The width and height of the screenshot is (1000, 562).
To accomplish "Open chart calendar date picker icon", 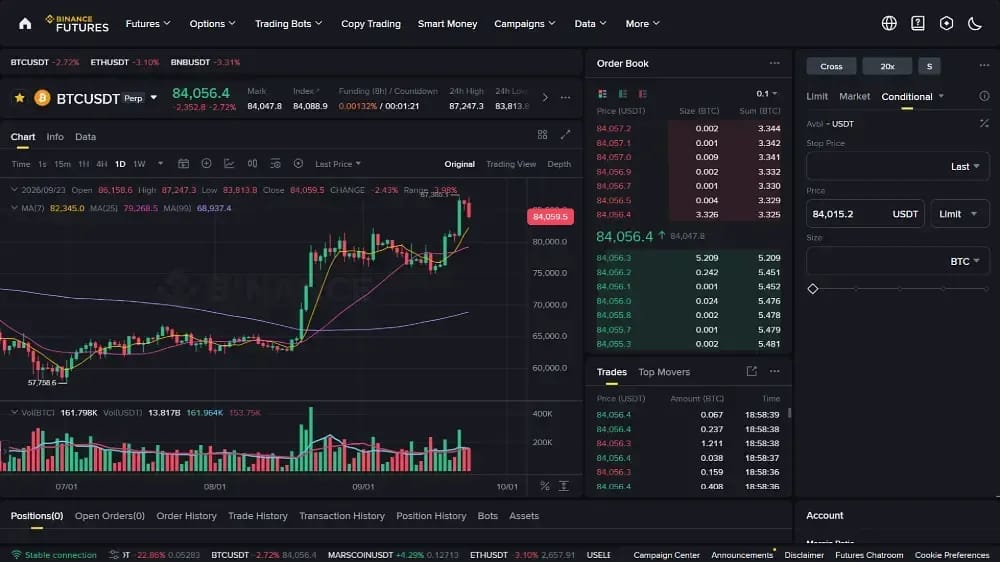I will 183,164.
